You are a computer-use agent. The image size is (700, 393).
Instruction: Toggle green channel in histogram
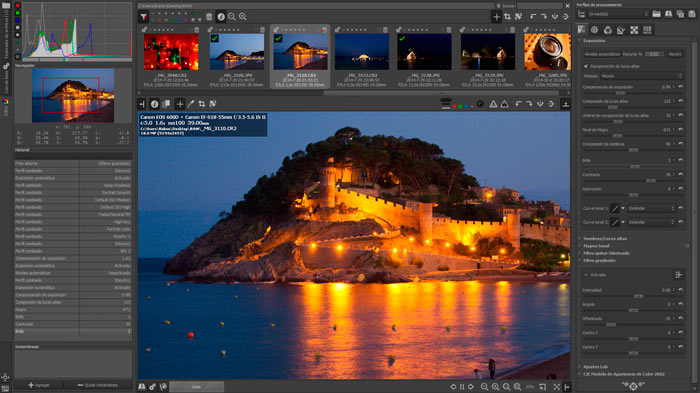coord(17,13)
